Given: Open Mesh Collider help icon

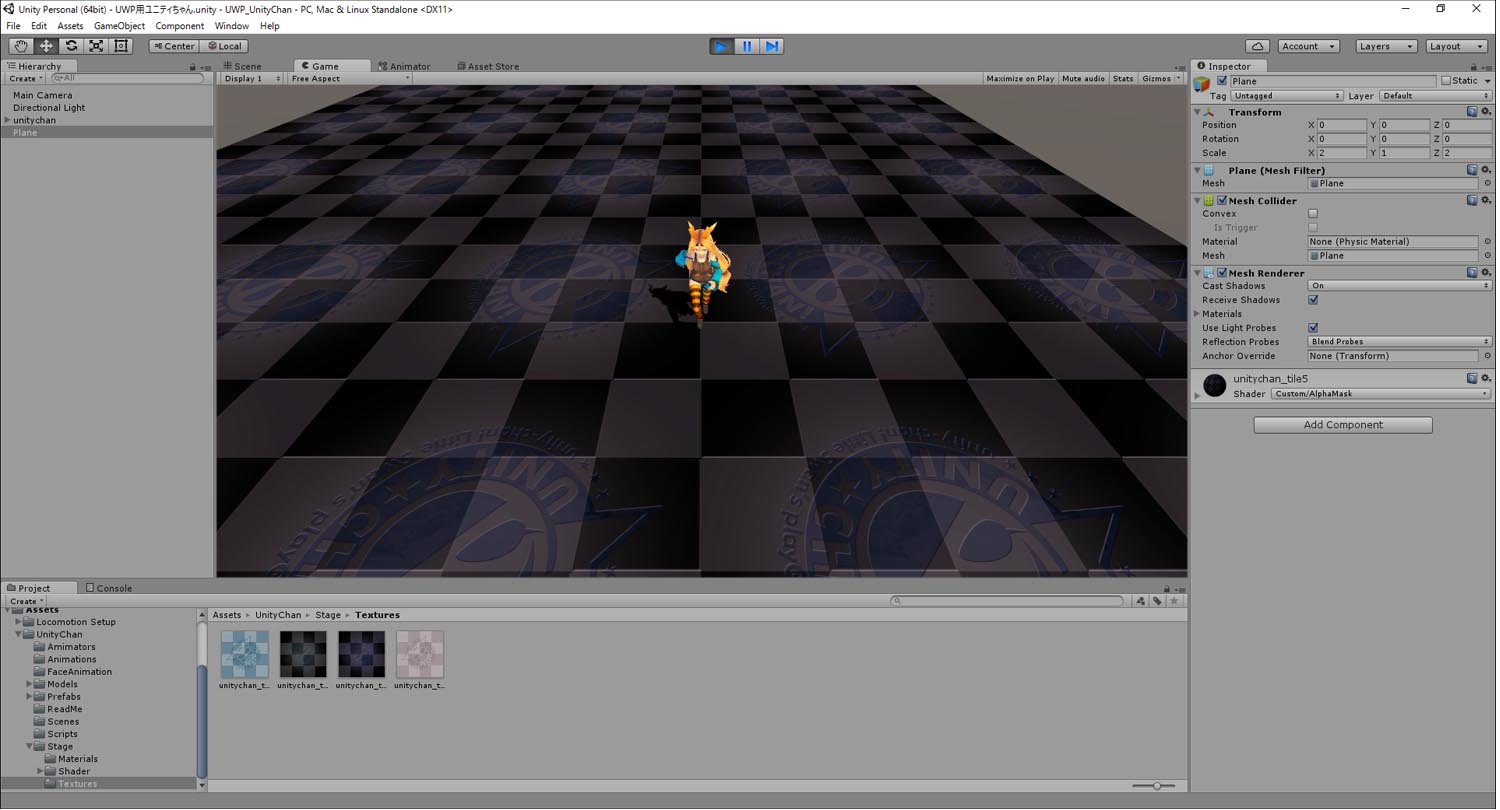Looking at the screenshot, I should 1472,200.
